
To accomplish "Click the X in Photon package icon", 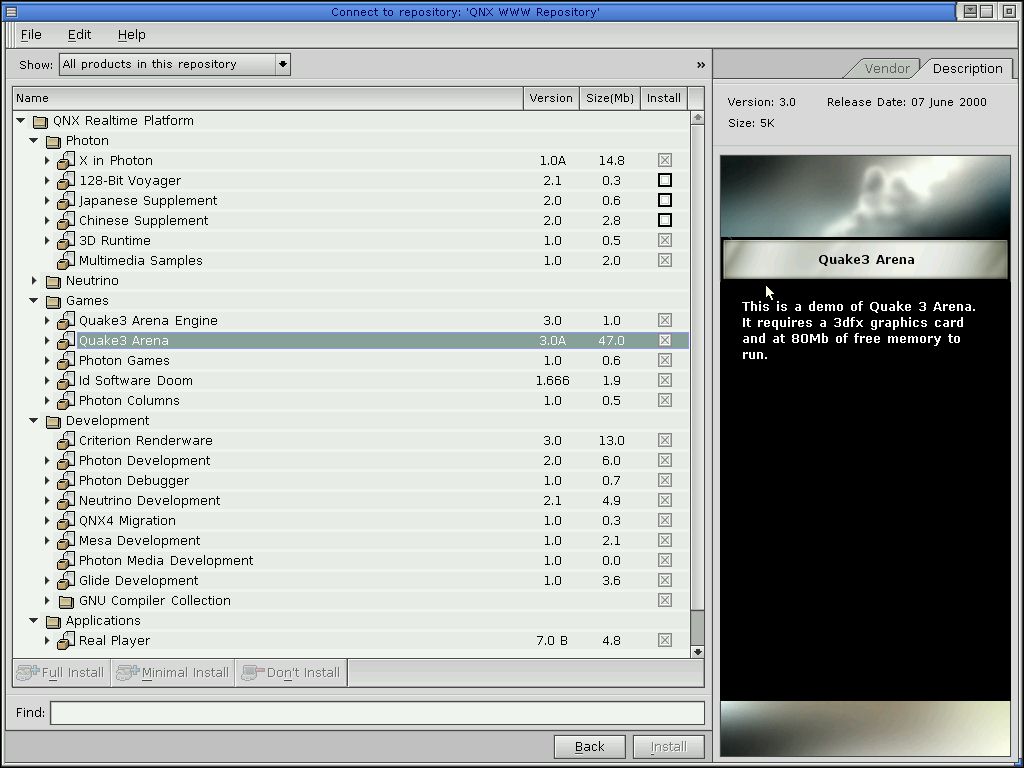I will [x=66, y=161].
